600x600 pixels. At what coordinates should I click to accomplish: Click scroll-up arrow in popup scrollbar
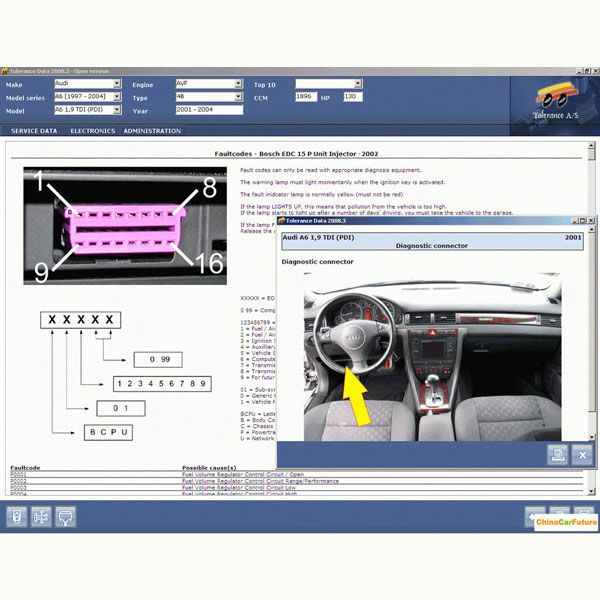pyautogui.click(x=592, y=230)
